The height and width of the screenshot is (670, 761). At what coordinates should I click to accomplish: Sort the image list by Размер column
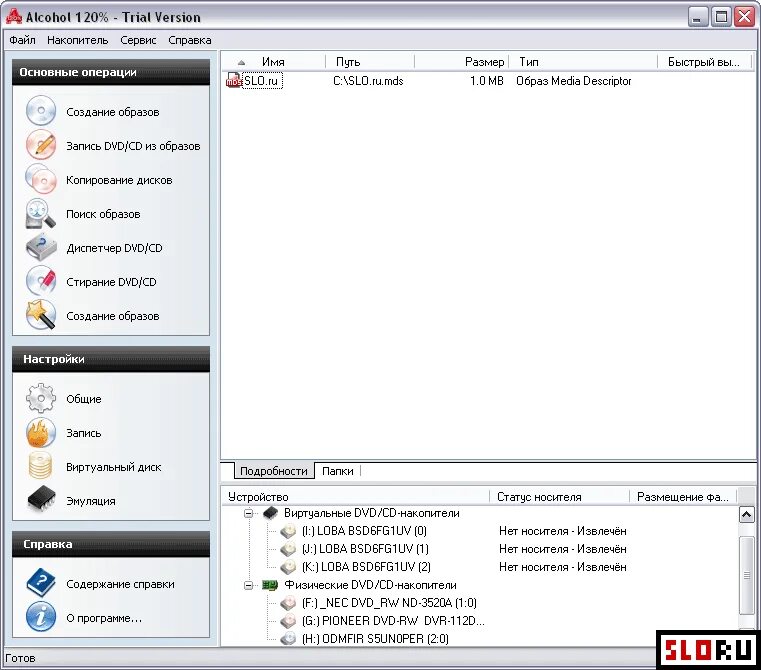(461, 62)
